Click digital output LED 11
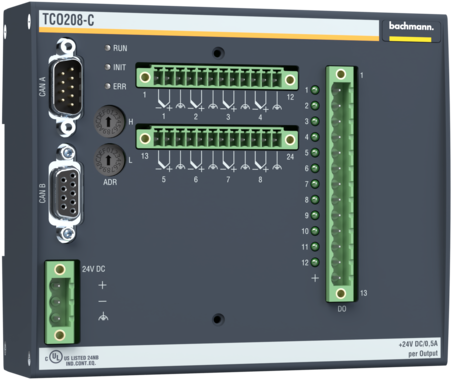This screenshot has height=380, width=453. [315, 247]
